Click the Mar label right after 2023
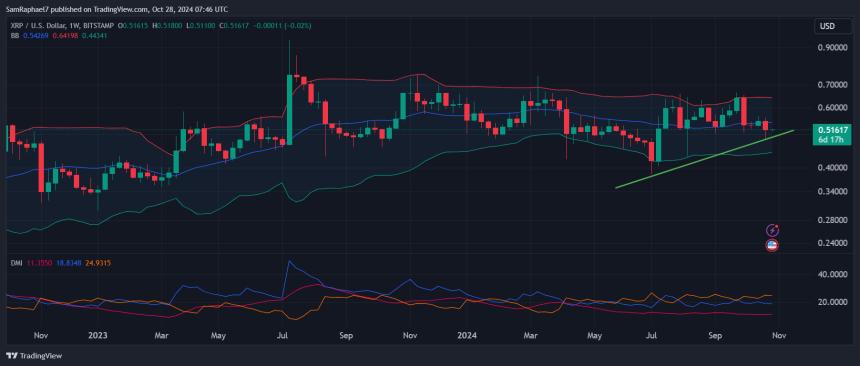The height and width of the screenshot is (366, 860). (x=161, y=334)
